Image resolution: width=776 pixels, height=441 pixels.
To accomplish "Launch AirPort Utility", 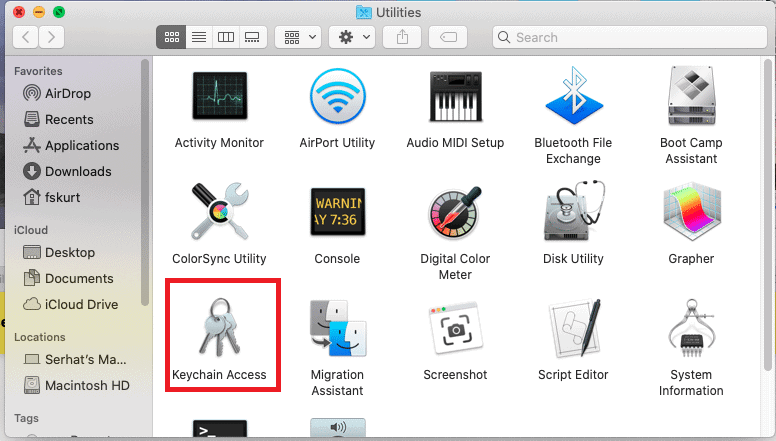I will [338, 96].
